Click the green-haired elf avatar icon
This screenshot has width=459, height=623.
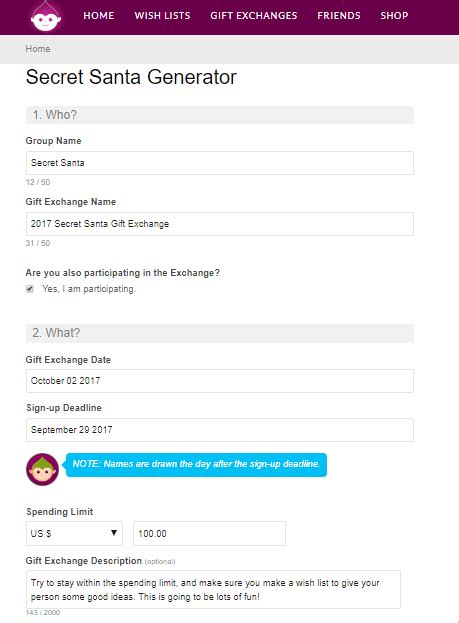[x=43, y=469]
